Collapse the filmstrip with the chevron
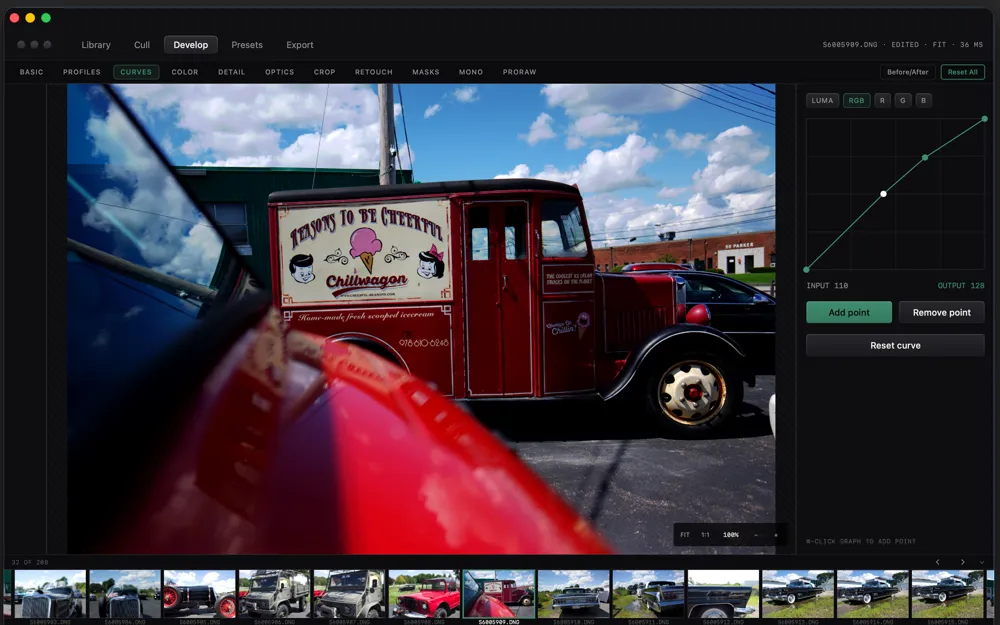This screenshot has height=625, width=1000. [982, 562]
